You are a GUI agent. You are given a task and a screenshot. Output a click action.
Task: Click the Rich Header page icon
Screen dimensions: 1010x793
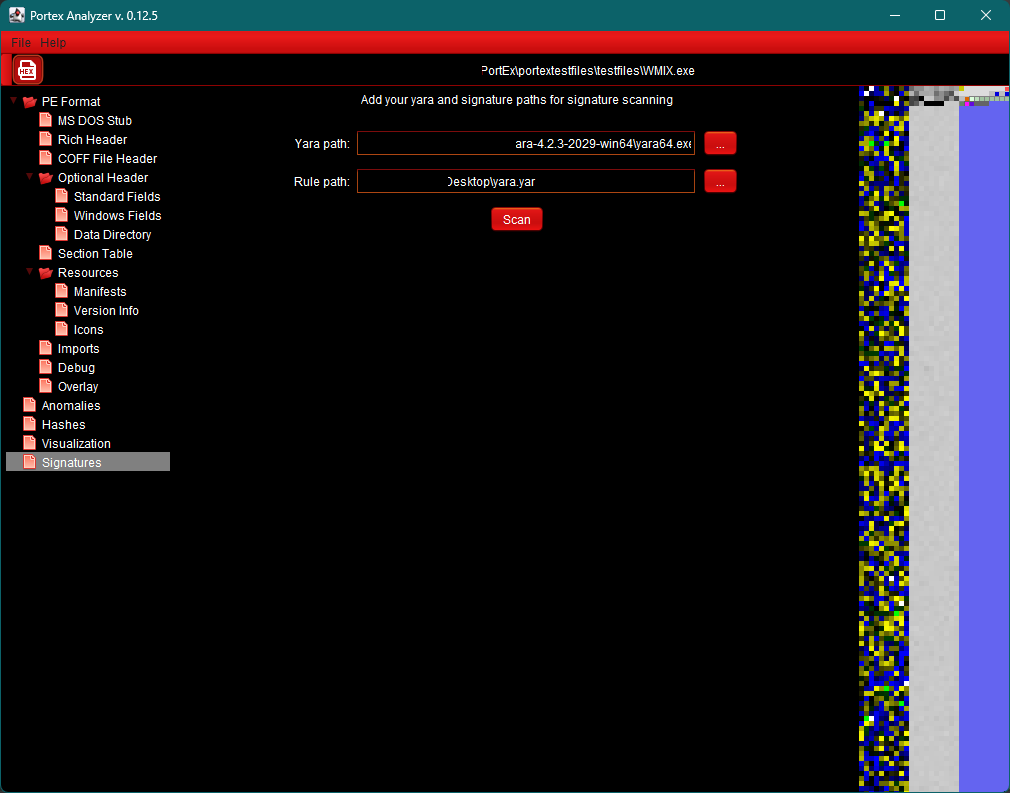pos(46,140)
